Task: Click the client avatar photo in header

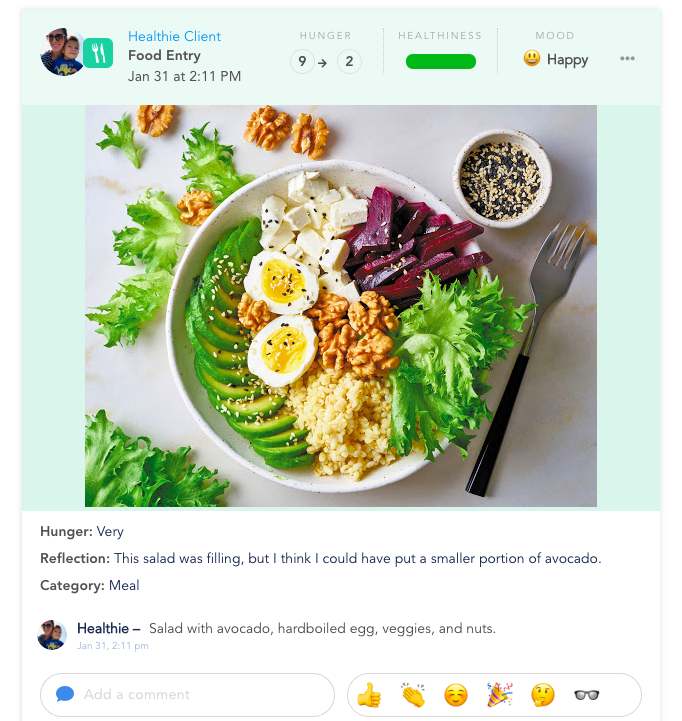Action: click(x=63, y=52)
